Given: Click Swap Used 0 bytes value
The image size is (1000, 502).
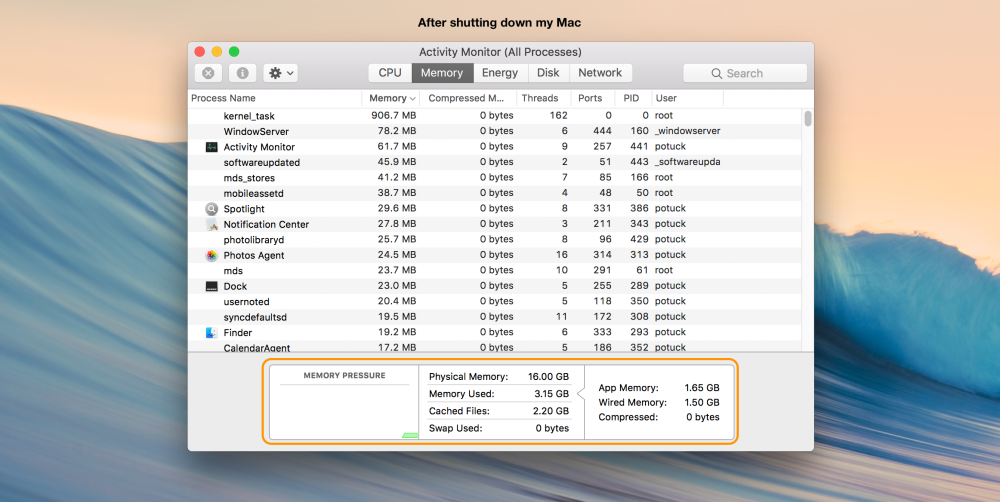Looking at the screenshot, I should click(552, 428).
